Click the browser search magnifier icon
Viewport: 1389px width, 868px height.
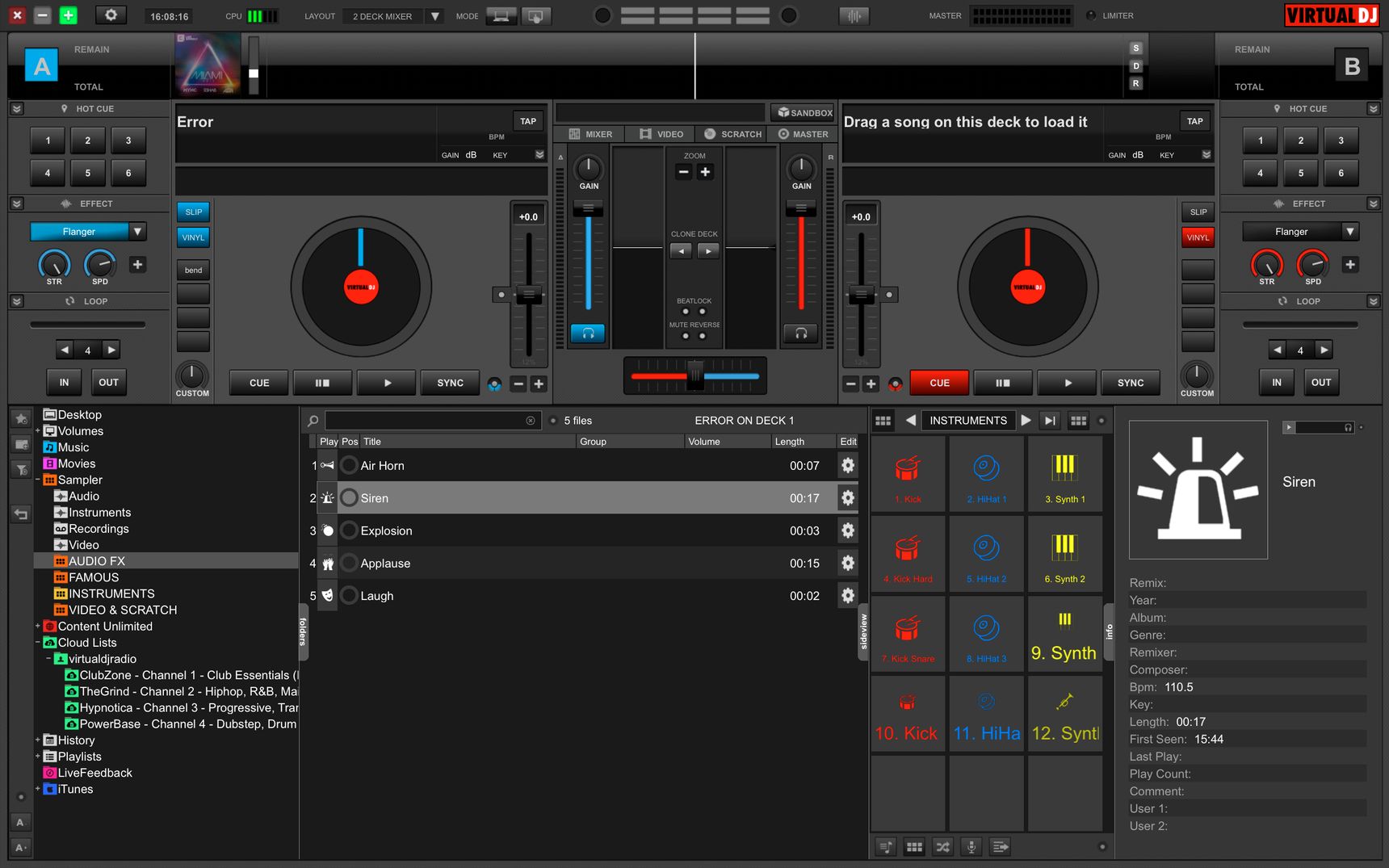point(313,421)
